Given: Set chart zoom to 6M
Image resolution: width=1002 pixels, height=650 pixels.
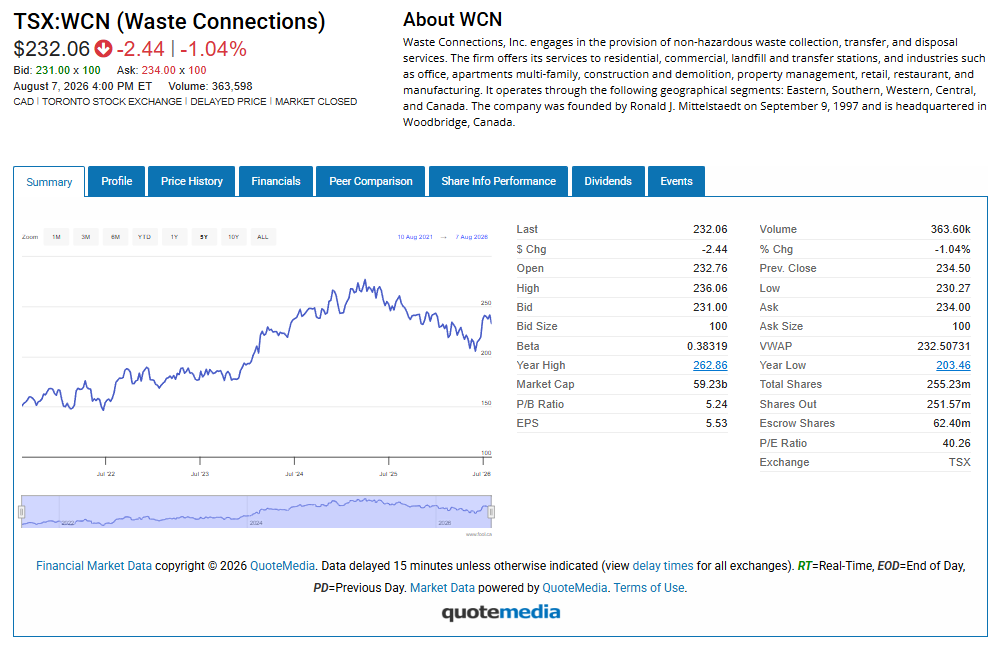Looking at the screenshot, I should (115, 237).
